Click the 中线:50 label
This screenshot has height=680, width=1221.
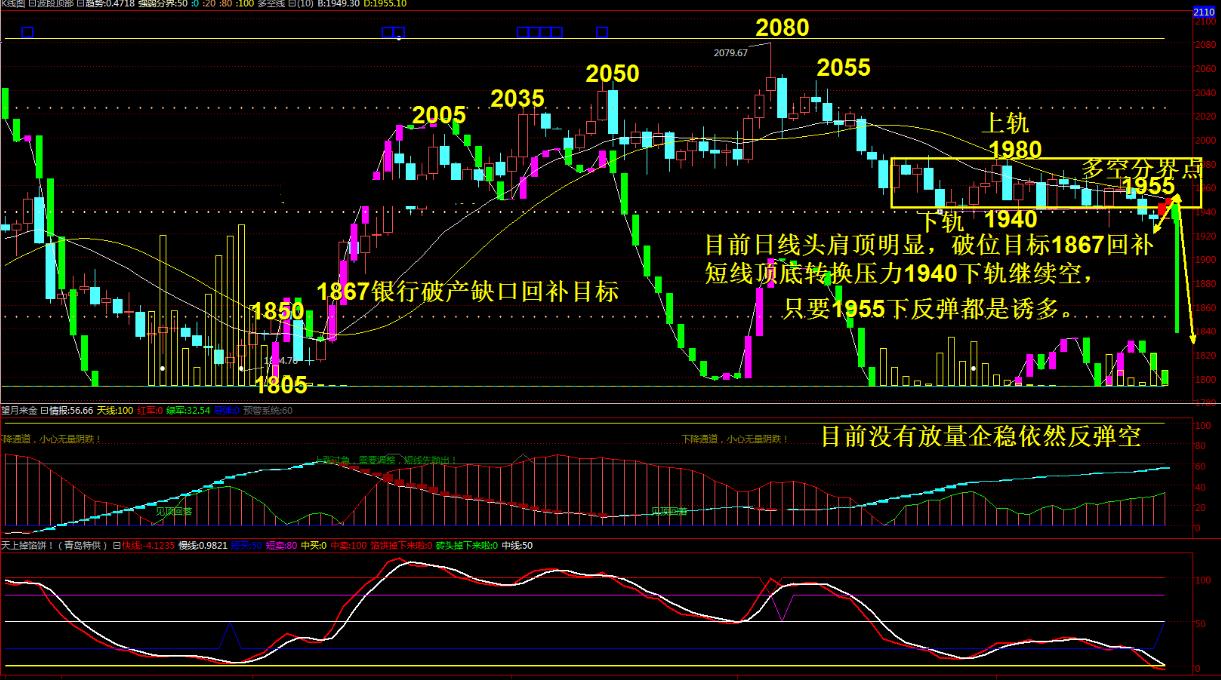[x=519, y=546]
